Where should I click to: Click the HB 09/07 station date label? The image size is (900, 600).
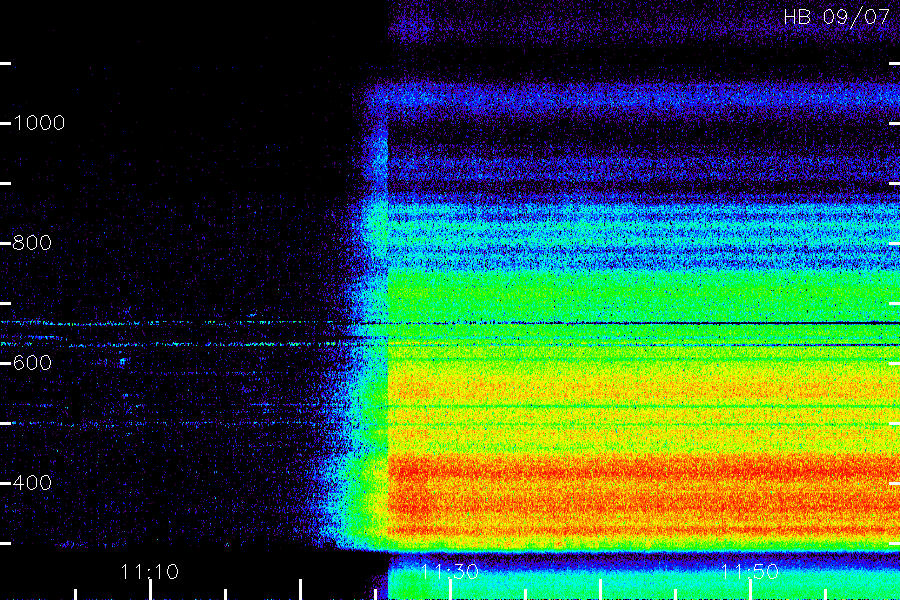click(837, 17)
